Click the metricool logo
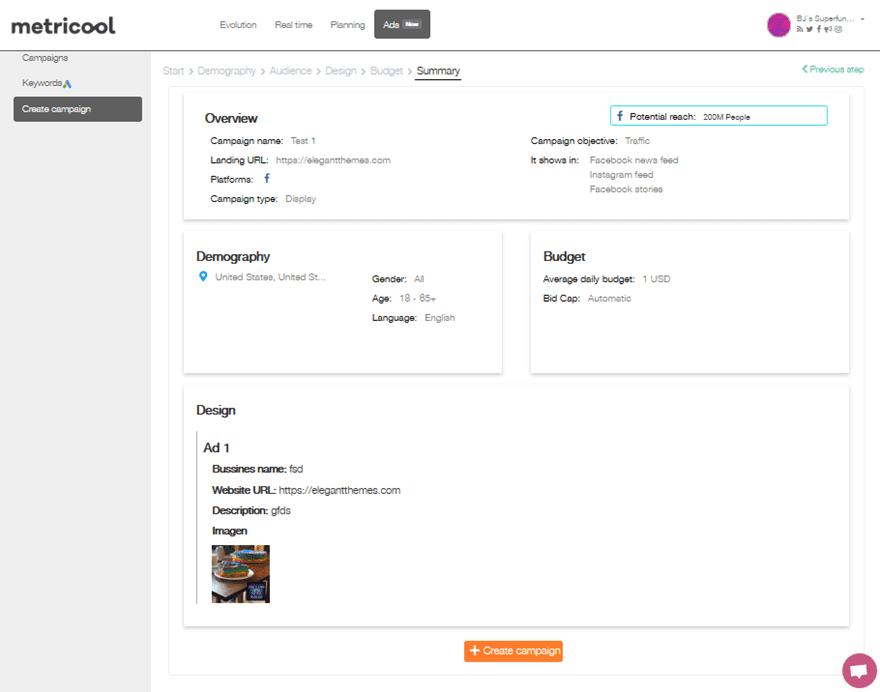This screenshot has width=880, height=692. (x=63, y=25)
